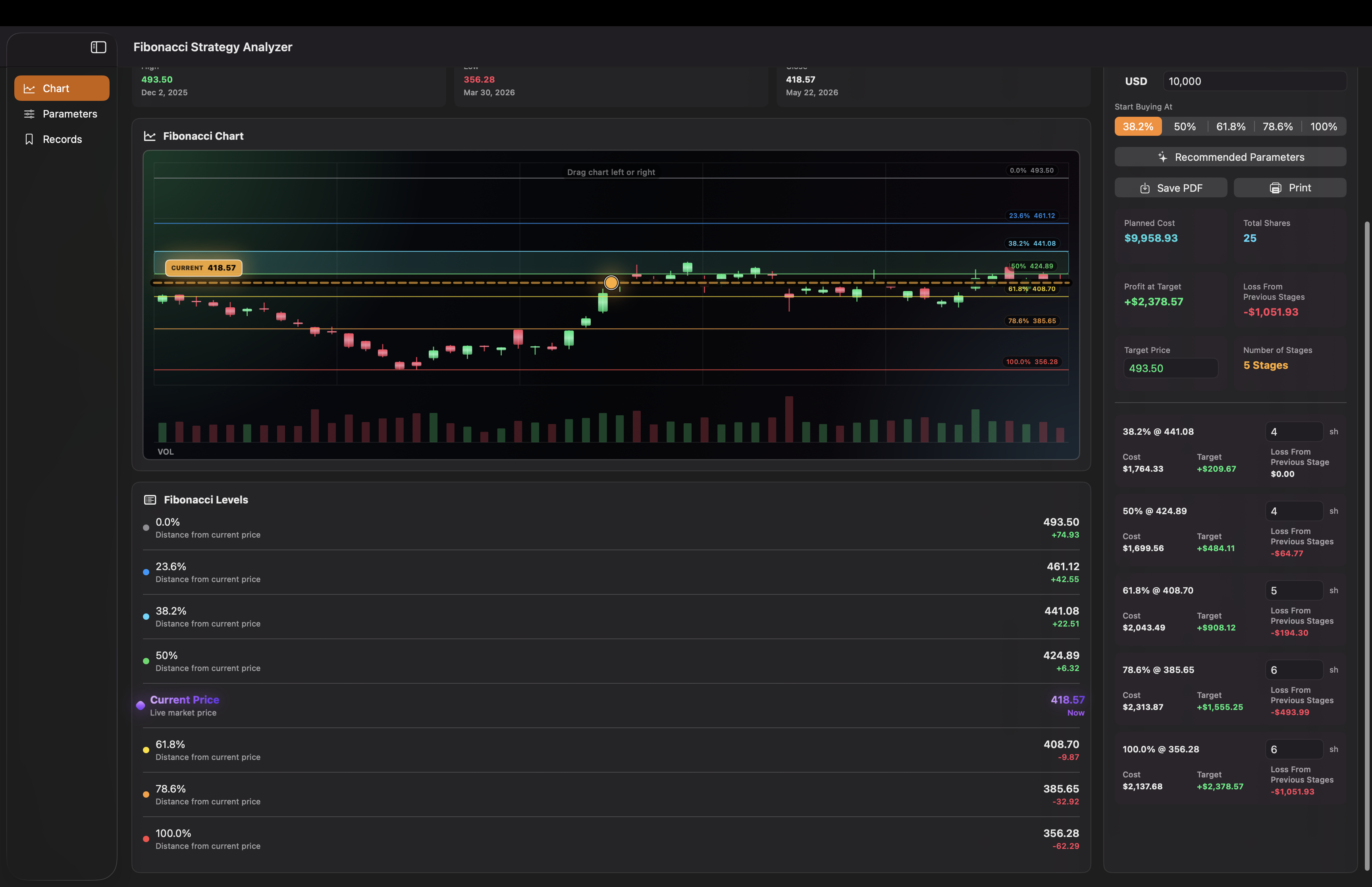1372x887 pixels.
Task: Click the Drag chart left or right hint
Action: pyautogui.click(x=611, y=172)
